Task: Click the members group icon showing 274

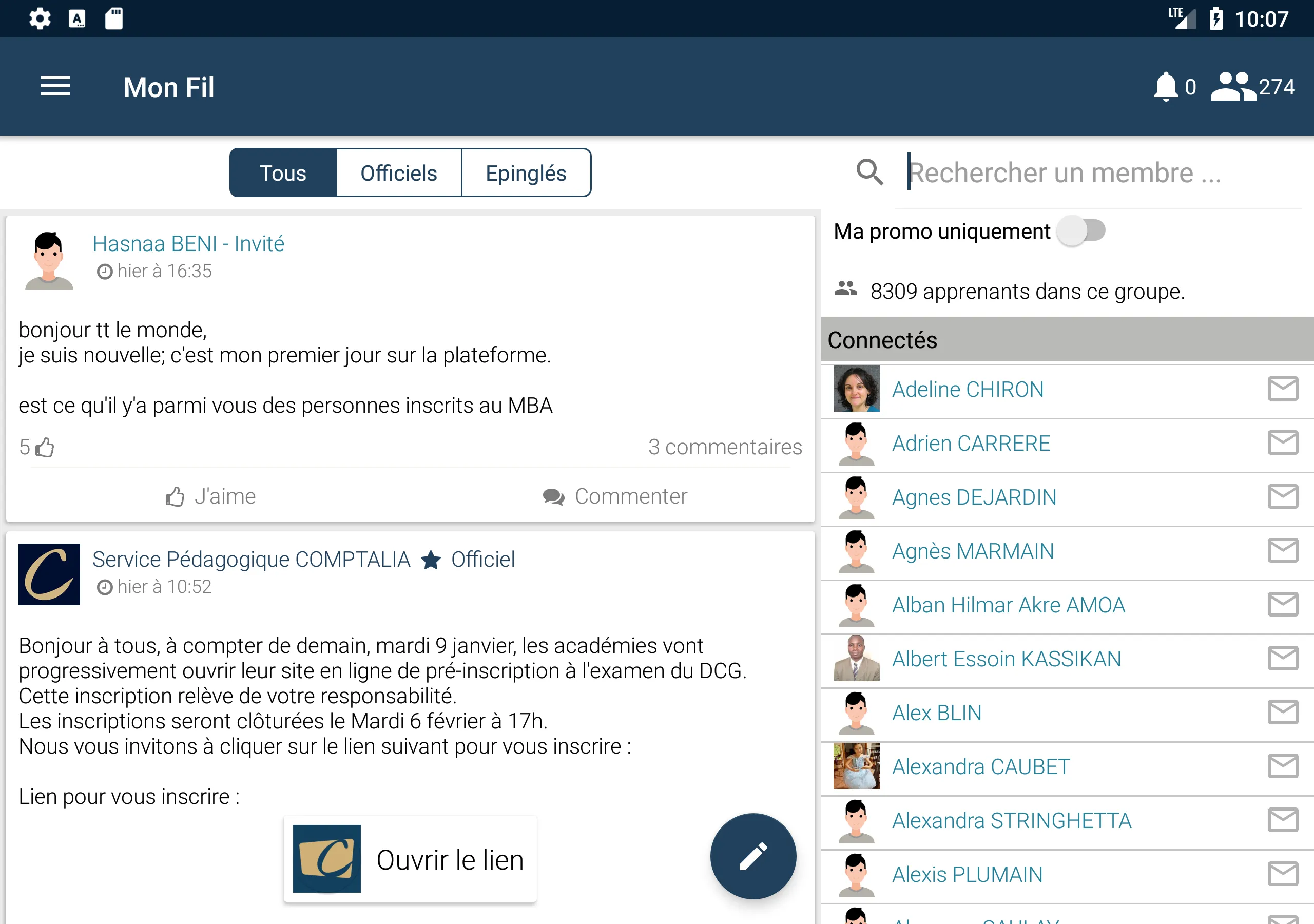Action: tap(1232, 87)
